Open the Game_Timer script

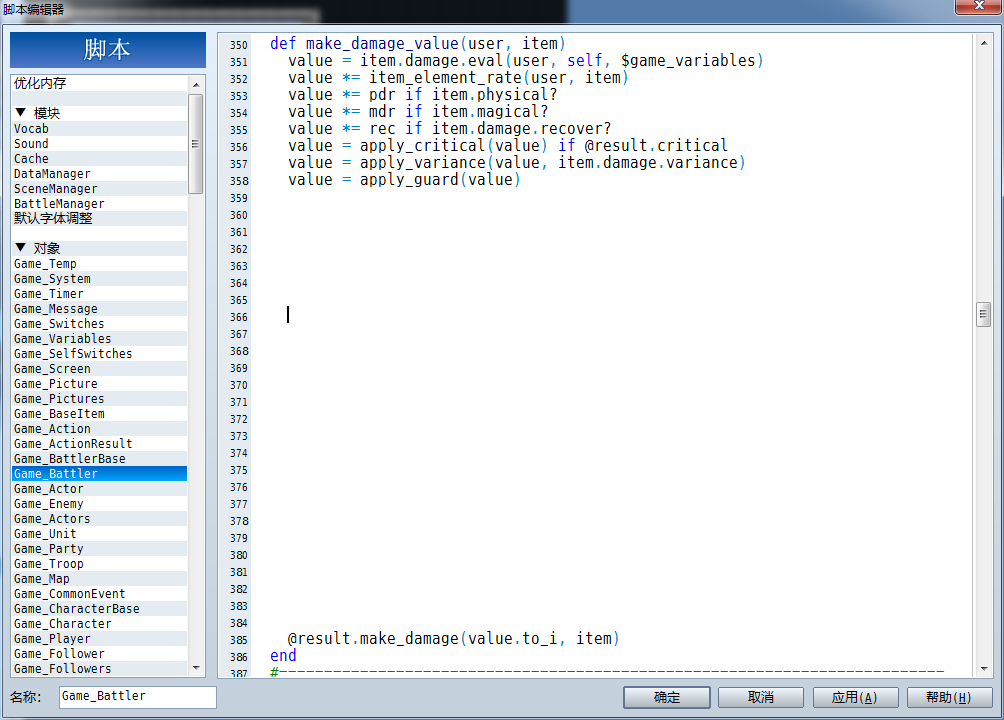(x=100, y=294)
